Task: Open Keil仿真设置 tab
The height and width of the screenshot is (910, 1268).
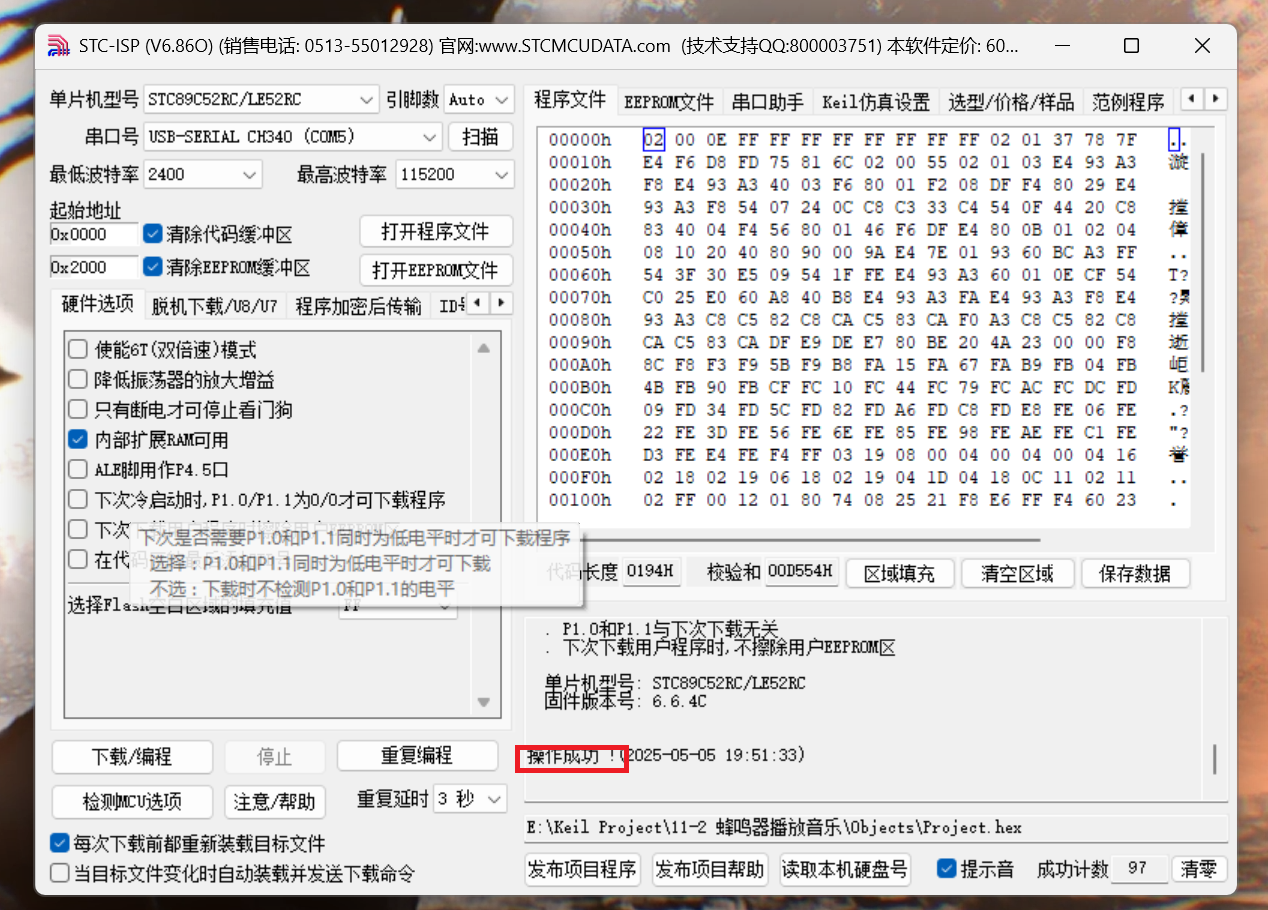Action: tap(876, 102)
